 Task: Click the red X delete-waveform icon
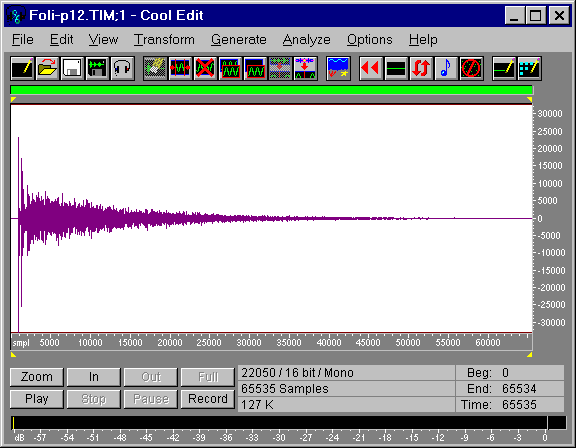coord(205,69)
